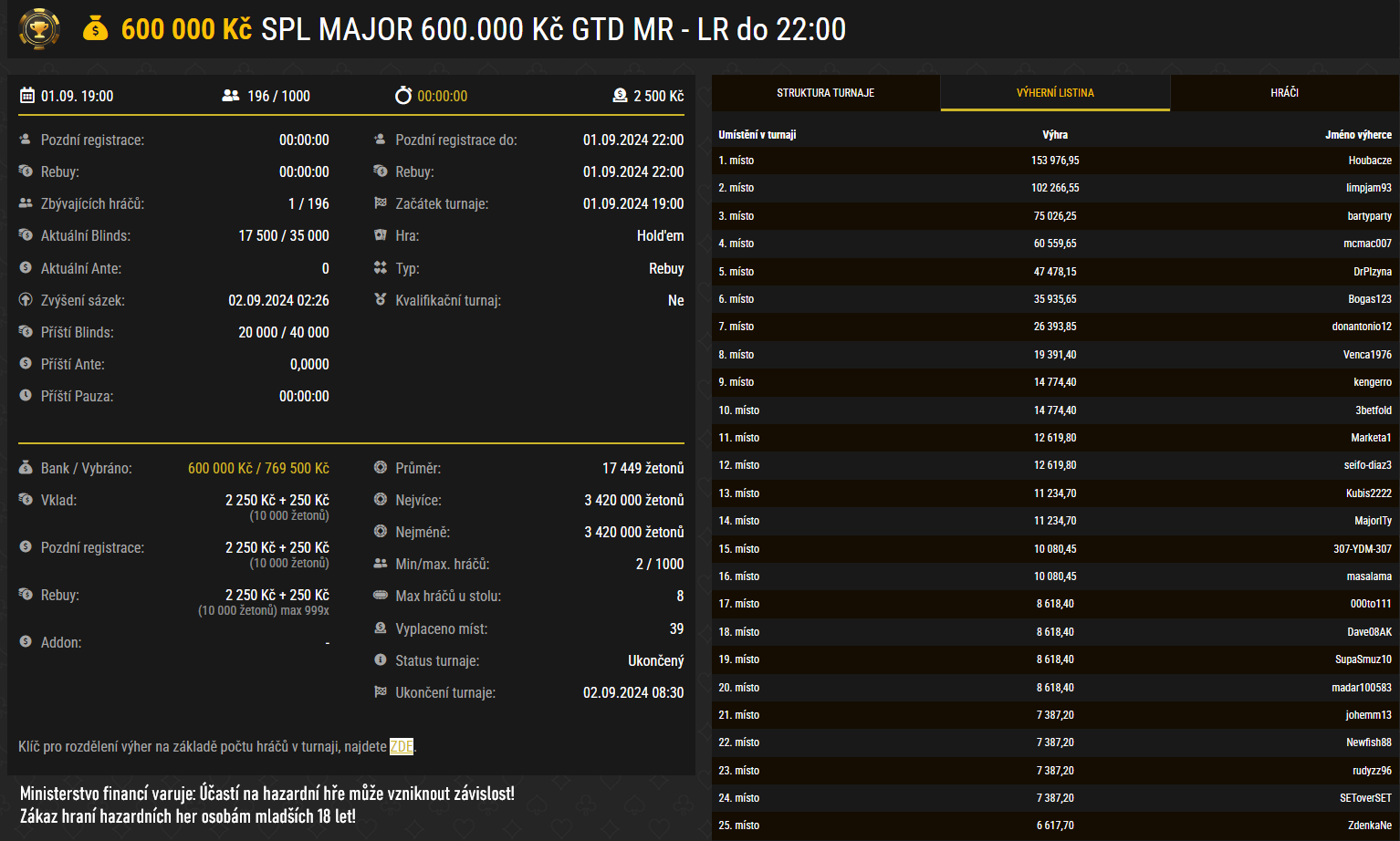Click the Jméno výherce column header

click(x=1358, y=135)
